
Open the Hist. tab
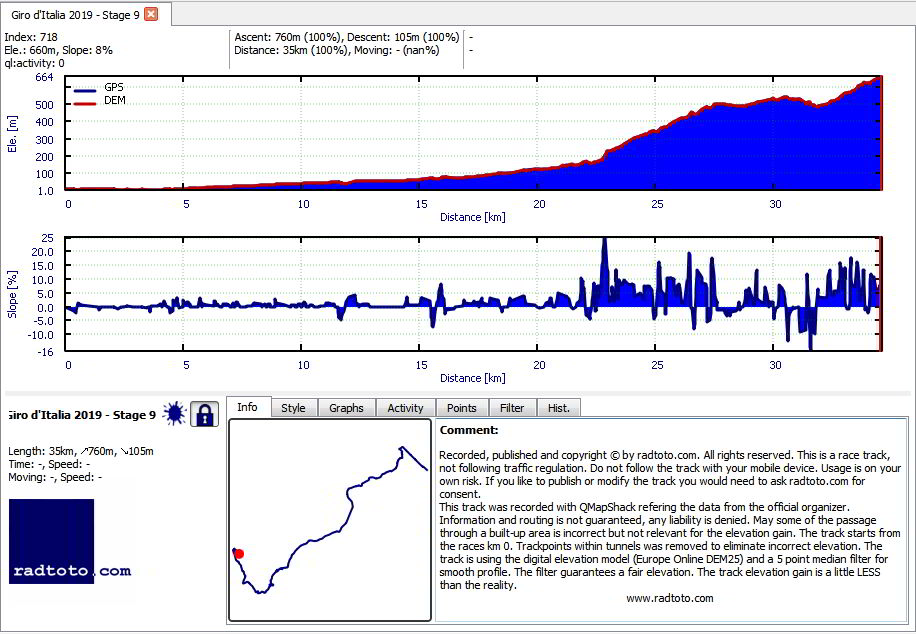pos(558,408)
